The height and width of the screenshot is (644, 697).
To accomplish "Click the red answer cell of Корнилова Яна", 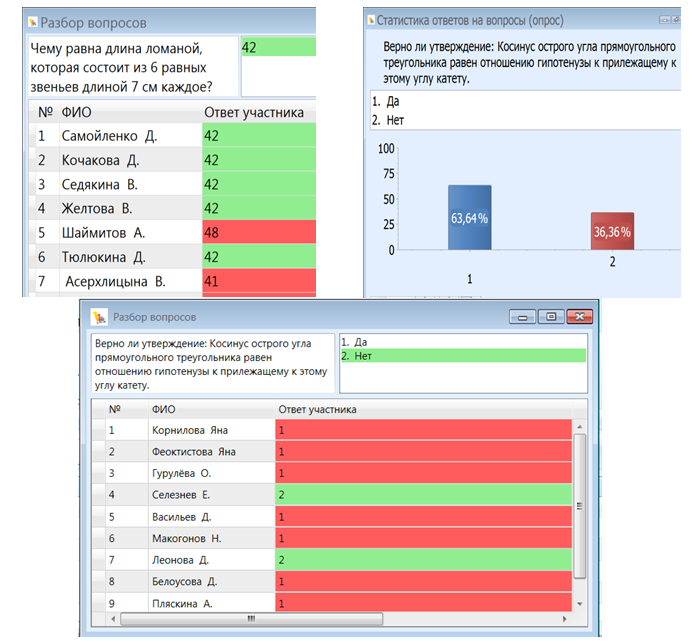I will click(x=424, y=430).
